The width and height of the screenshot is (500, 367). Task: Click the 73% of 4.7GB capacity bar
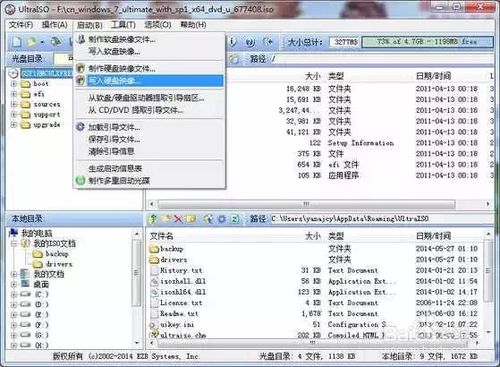pyautogui.click(x=427, y=42)
